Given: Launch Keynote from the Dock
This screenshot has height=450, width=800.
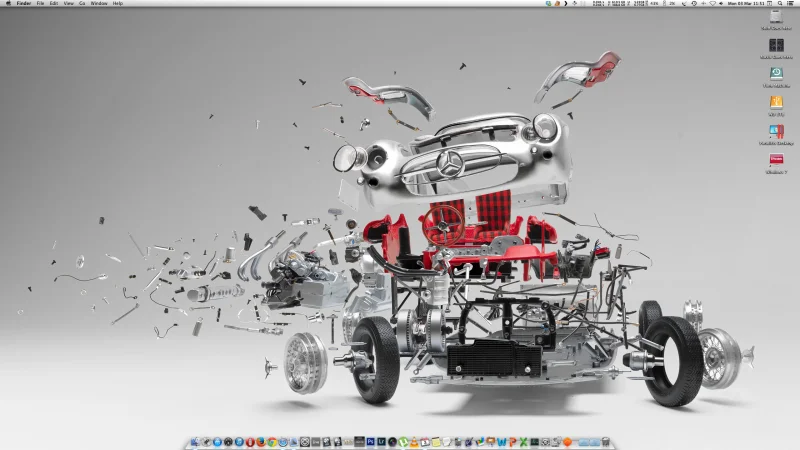Looking at the screenshot, I should coord(491,442).
